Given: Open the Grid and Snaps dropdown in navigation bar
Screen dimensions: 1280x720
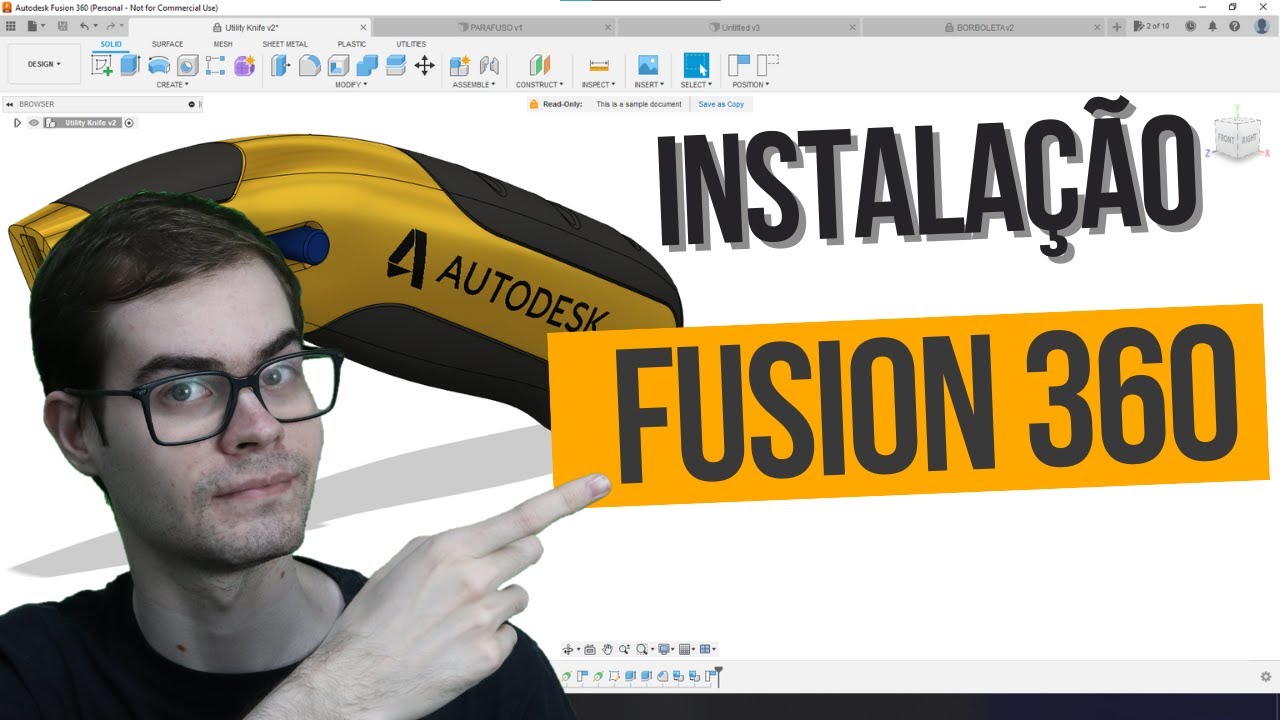Looking at the screenshot, I should click(x=687, y=649).
